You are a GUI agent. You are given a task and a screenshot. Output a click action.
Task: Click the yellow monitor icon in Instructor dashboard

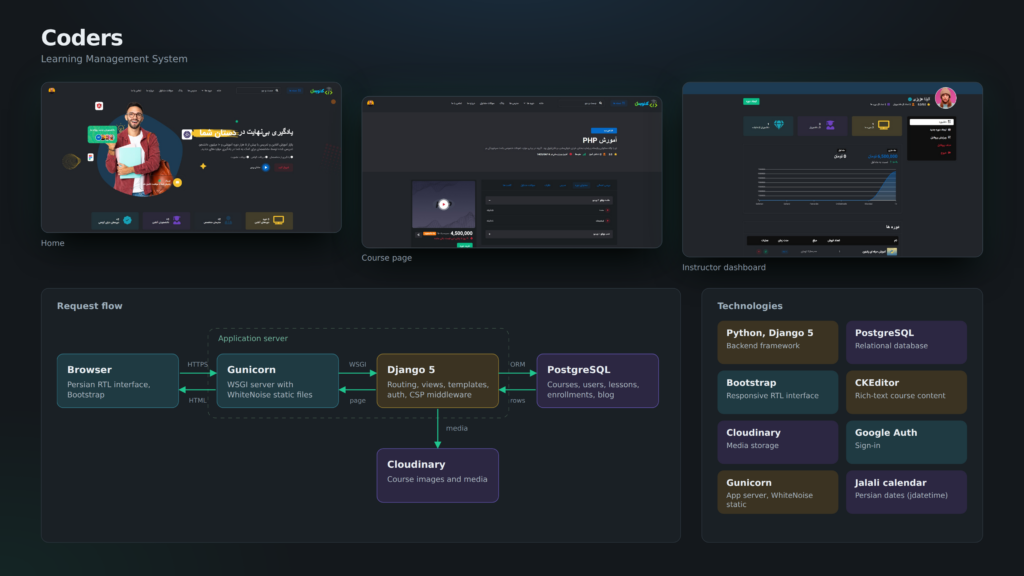(883, 125)
